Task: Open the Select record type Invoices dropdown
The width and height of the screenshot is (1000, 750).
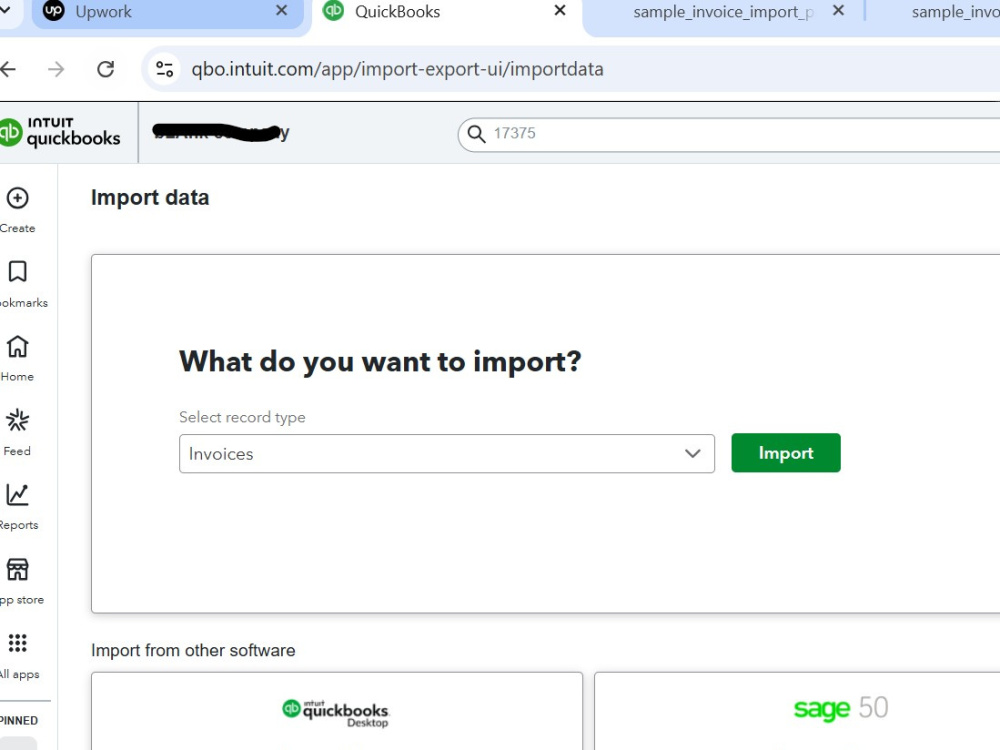Action: [446, 453]
